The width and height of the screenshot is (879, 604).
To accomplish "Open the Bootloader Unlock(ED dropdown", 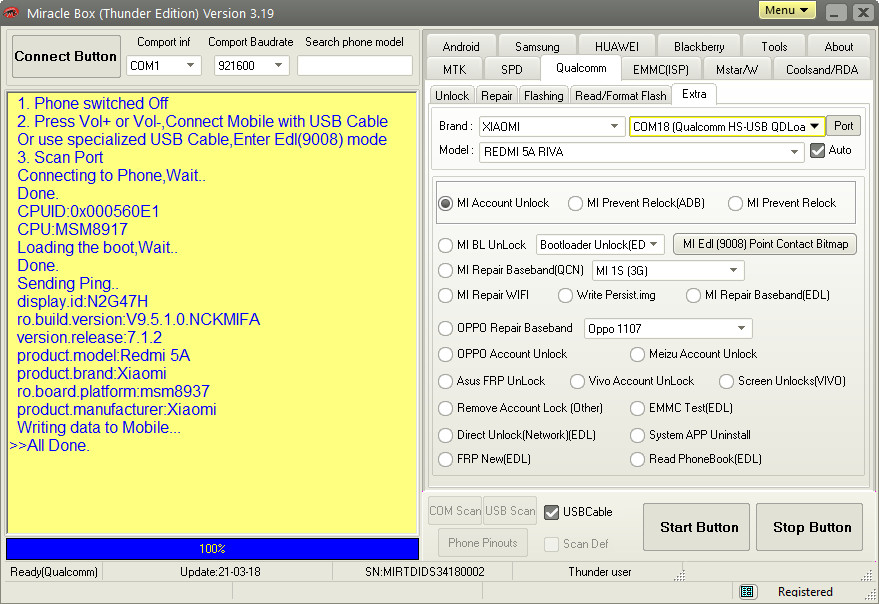I will [600, 245].
